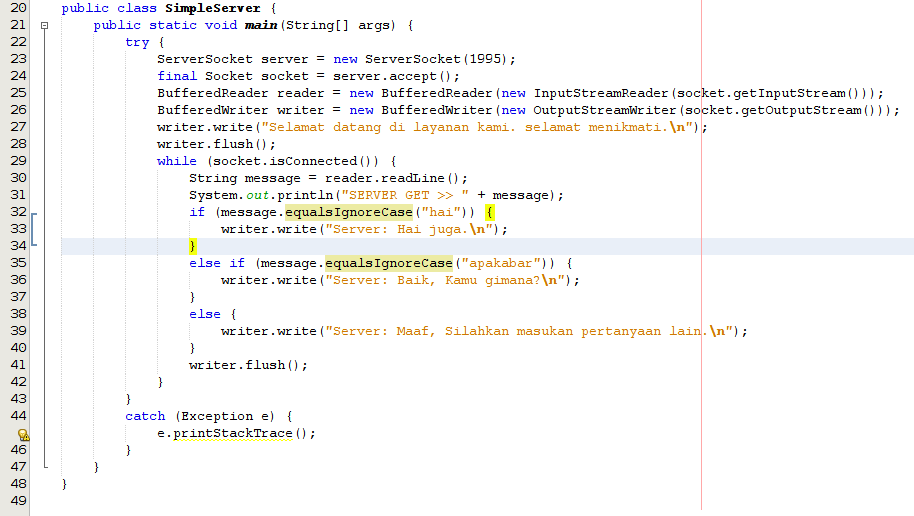914x516 pixels.
Task: Click InputStreamReader in the reader line
Action: point(601,93)
